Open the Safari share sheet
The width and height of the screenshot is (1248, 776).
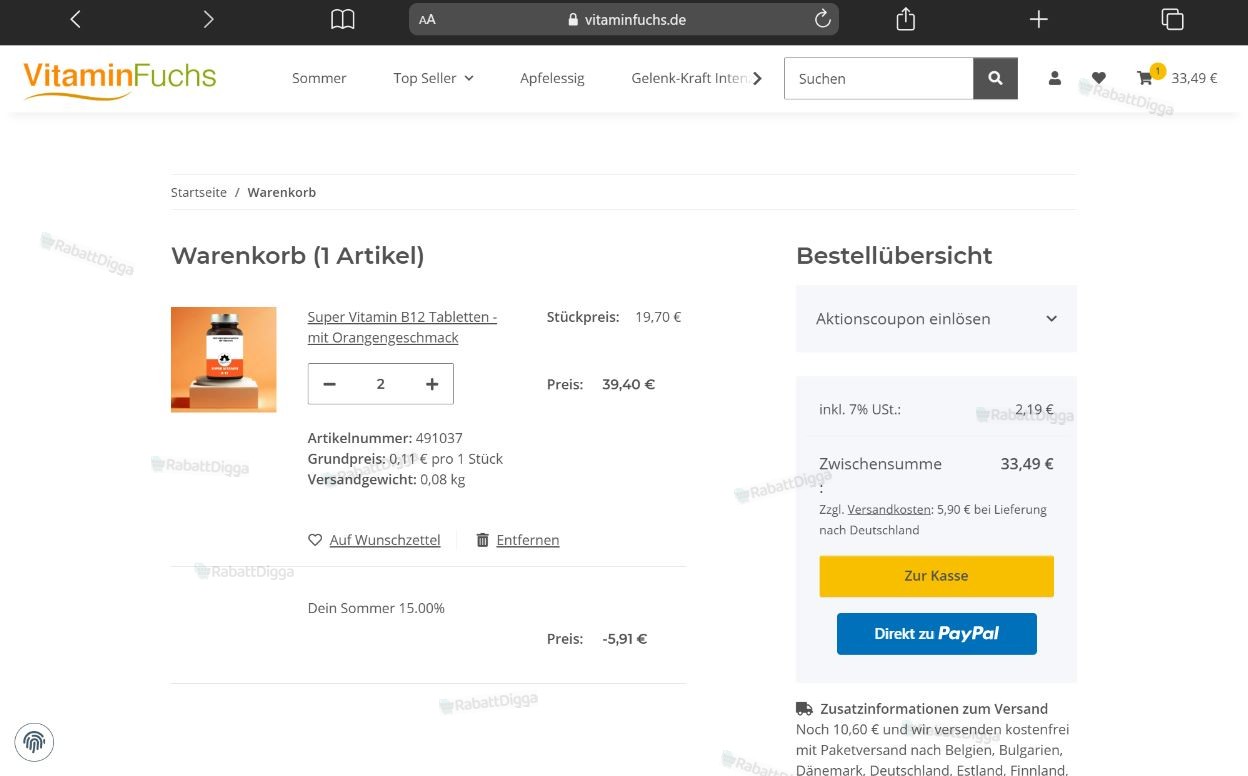(x=906, y=19)
